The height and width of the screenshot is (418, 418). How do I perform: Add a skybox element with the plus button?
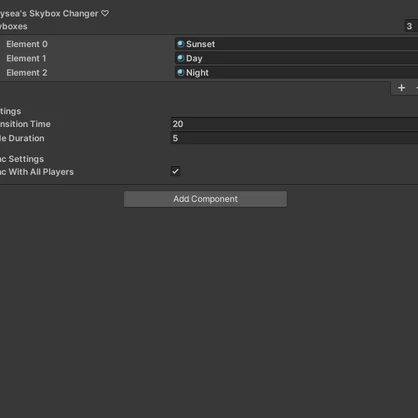tap(402, 88)
